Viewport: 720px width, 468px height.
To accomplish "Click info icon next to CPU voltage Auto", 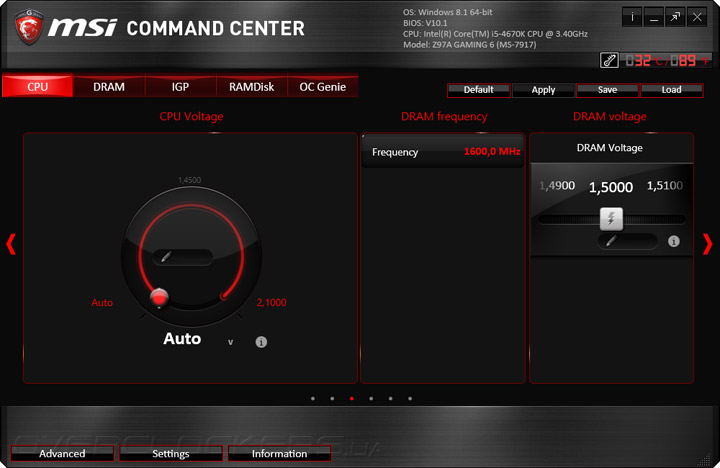I will [261, 342].
